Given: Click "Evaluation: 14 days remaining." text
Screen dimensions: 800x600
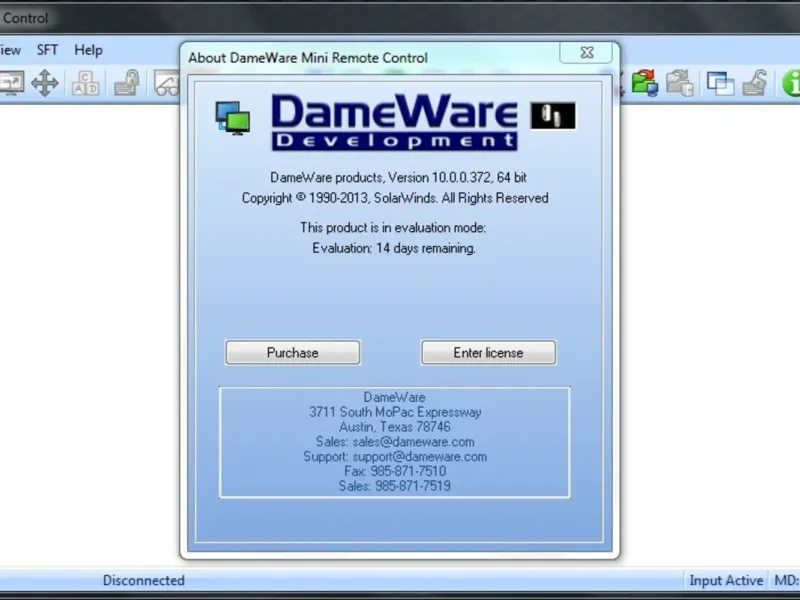Looking at the screenshot, I should [394, 248].
